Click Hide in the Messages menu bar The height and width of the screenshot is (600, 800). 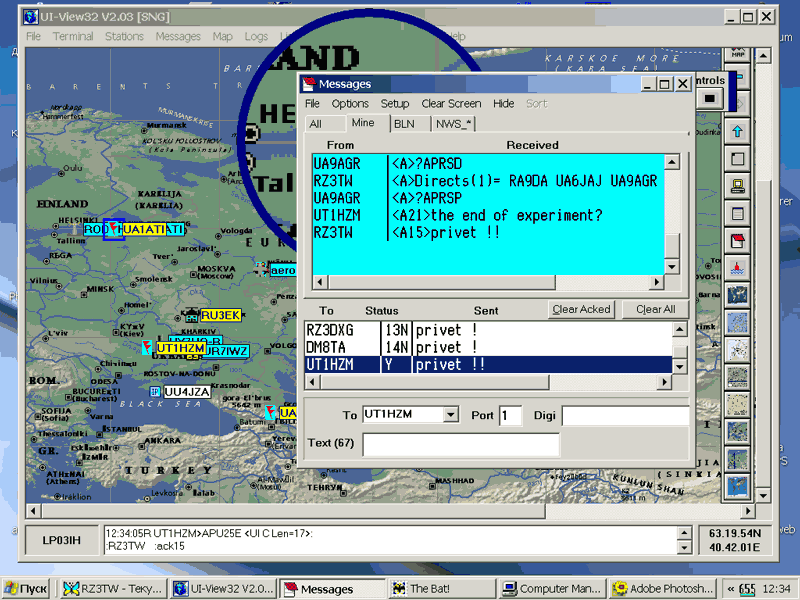point(503,104)
